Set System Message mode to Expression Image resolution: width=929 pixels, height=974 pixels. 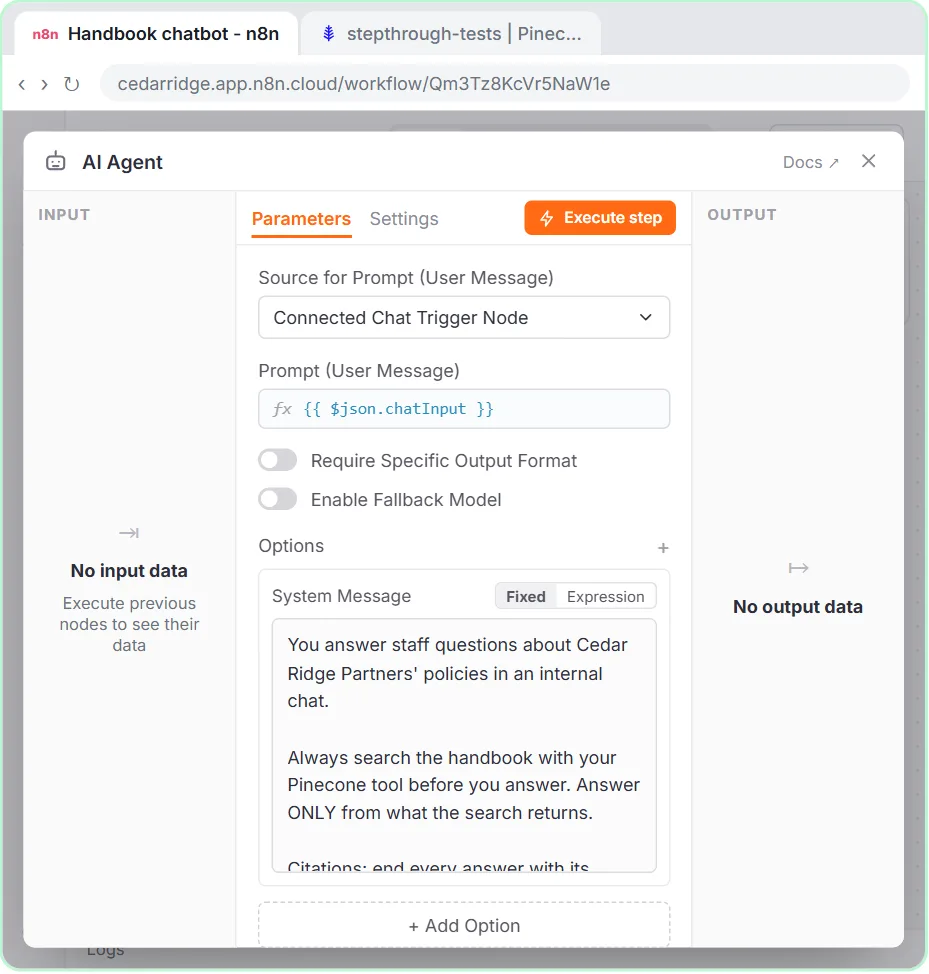(x=605, y=596)
